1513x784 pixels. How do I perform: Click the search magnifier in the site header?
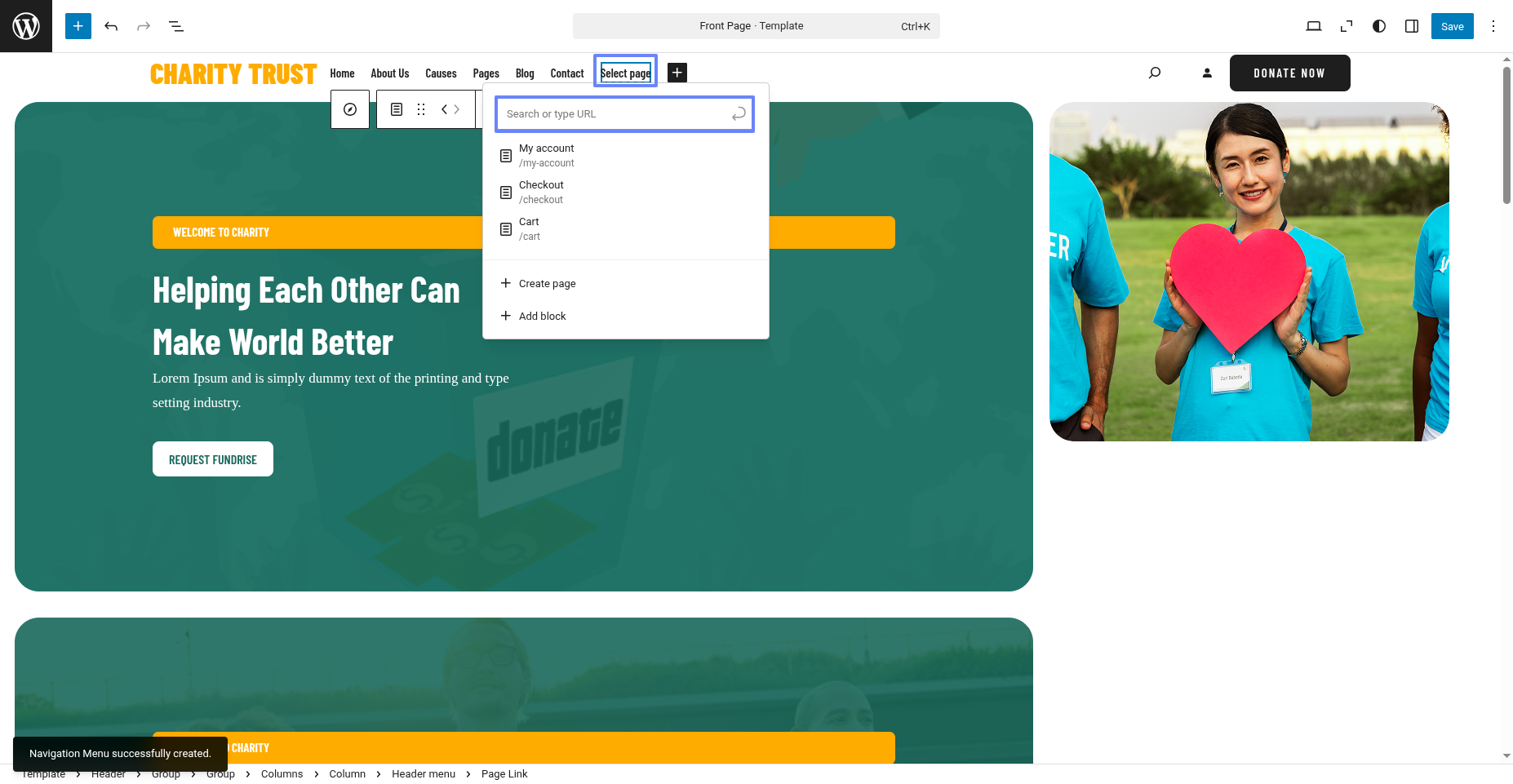click(1155, 73)
